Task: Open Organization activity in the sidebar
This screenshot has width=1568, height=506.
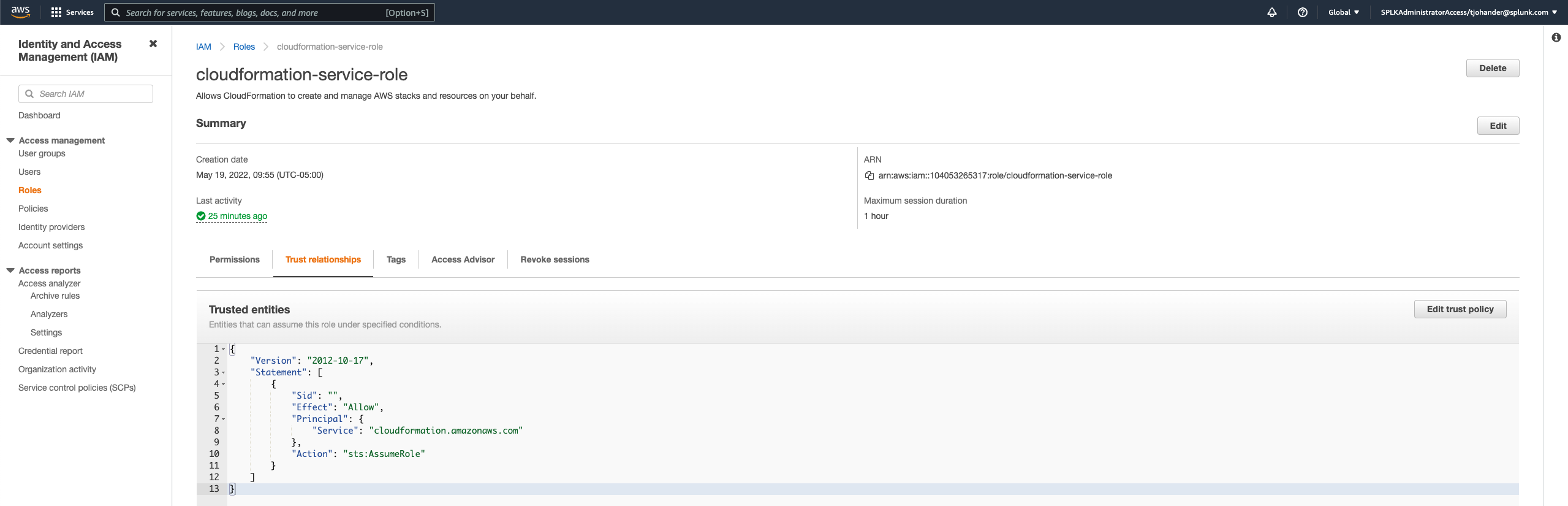Action: (57, 369)
